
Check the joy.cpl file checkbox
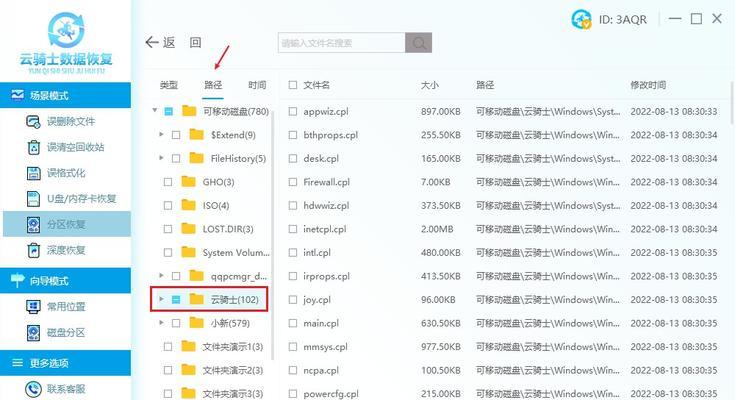point(293,300)
